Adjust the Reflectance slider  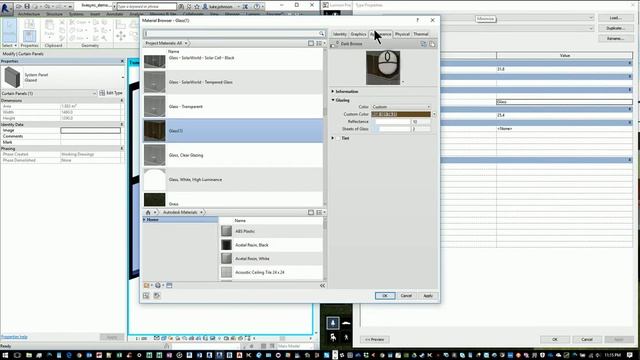pos(391,122)
